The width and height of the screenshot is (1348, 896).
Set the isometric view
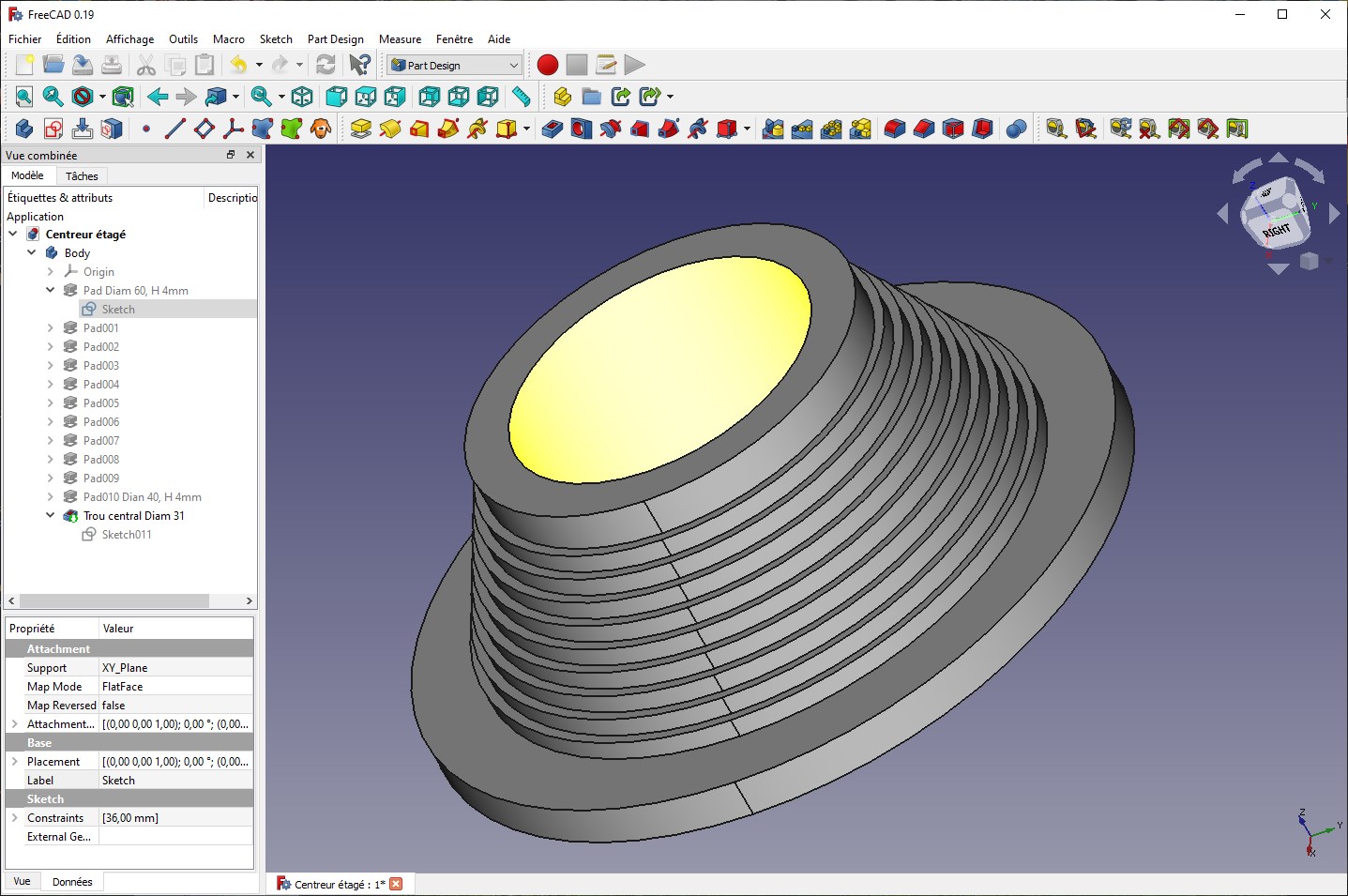(x=302, y=97)
